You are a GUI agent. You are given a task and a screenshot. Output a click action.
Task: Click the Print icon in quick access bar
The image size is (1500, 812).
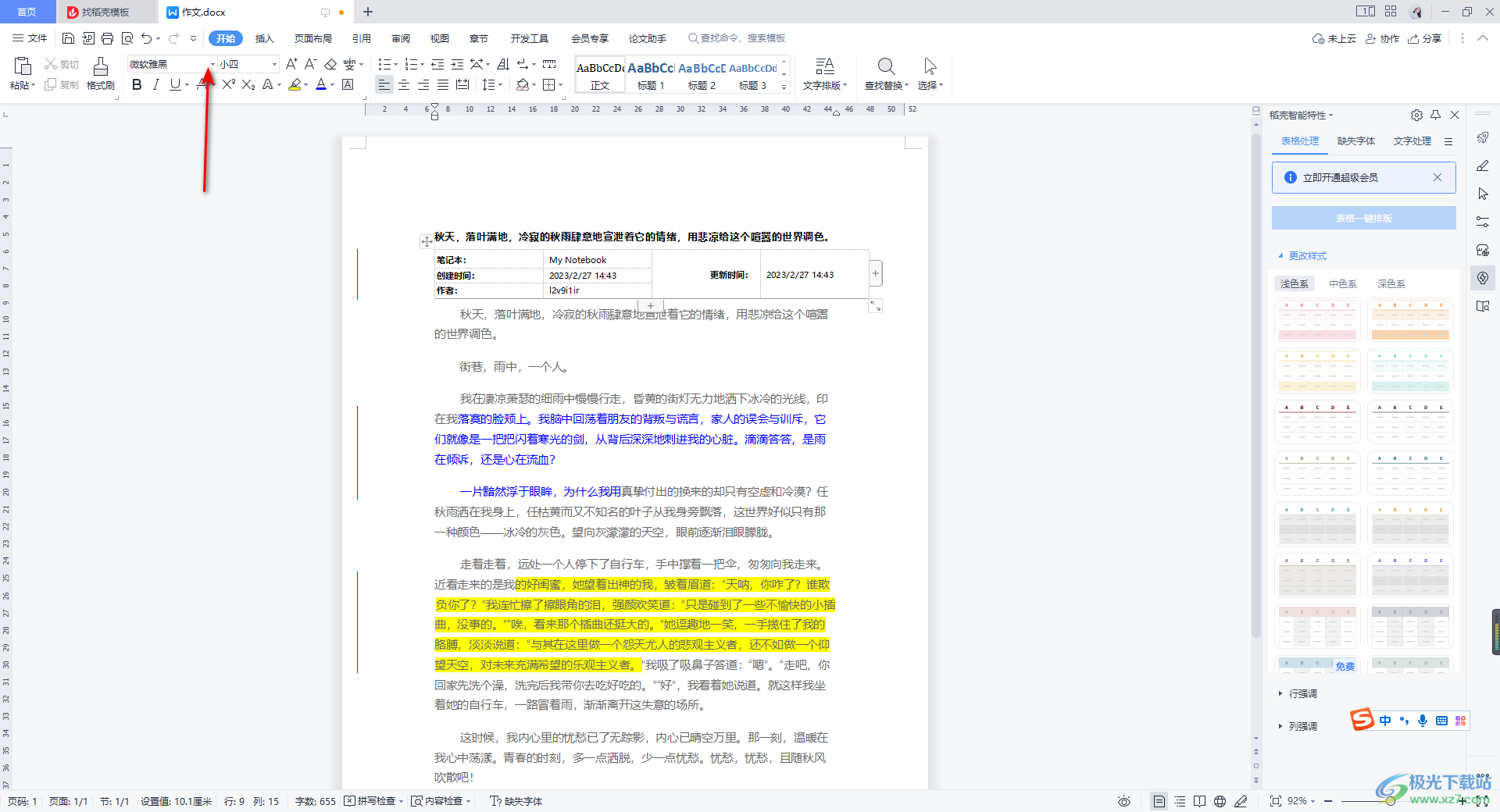(x=107, y=38)
